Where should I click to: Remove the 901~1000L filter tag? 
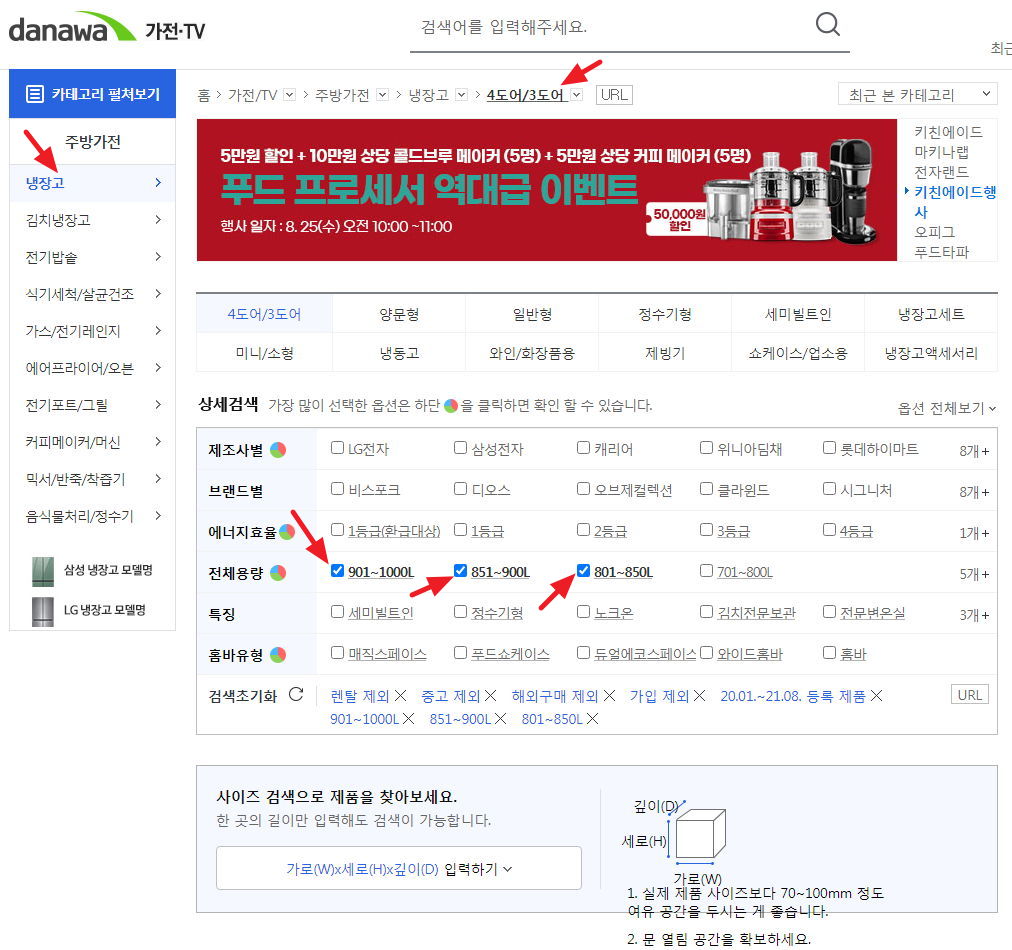pos(409,718)
